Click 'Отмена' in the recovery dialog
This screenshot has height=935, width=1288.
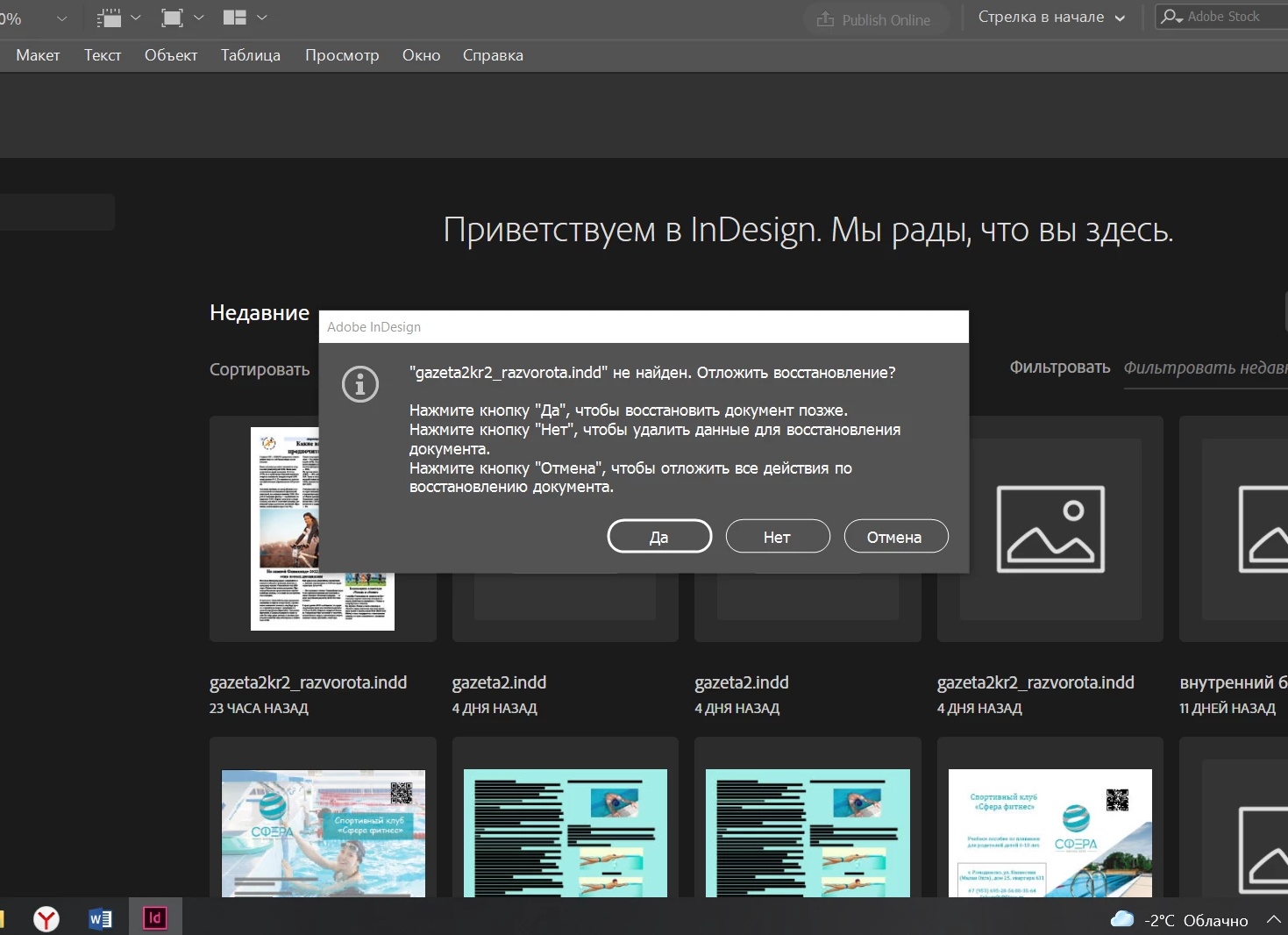pos(896,537)
